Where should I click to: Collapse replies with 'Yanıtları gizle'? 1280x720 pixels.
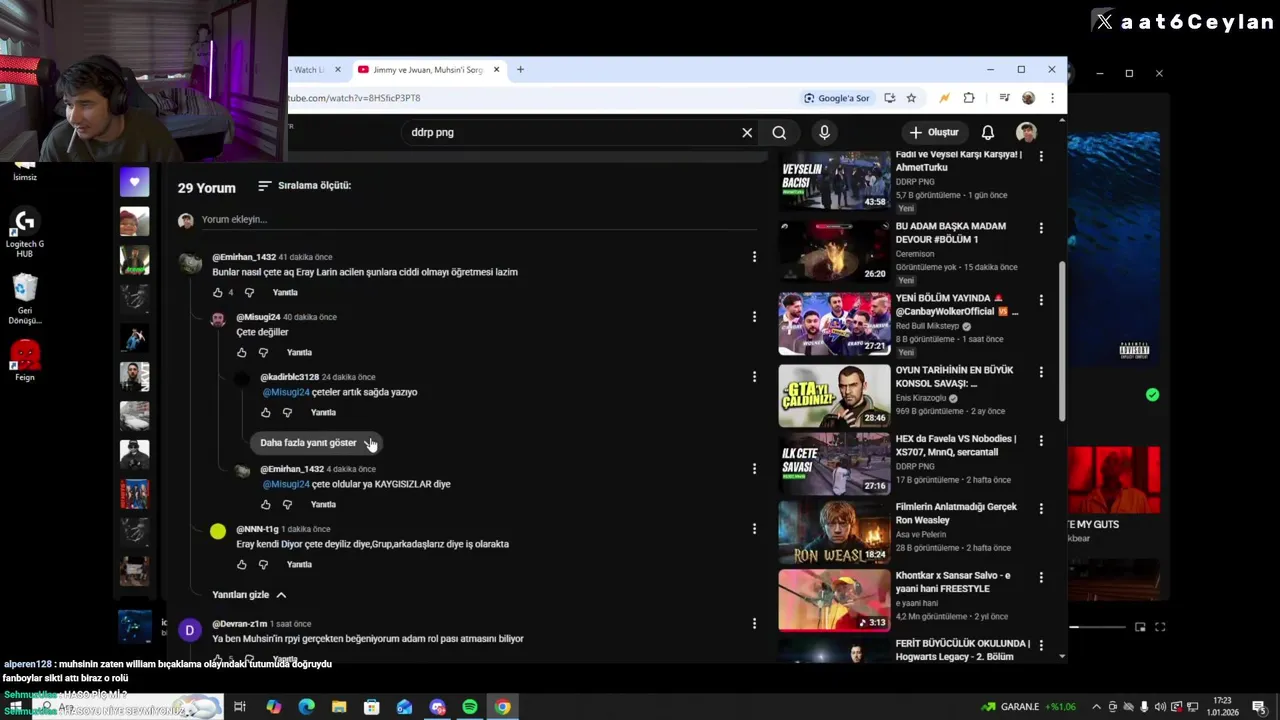pos(250,594)
